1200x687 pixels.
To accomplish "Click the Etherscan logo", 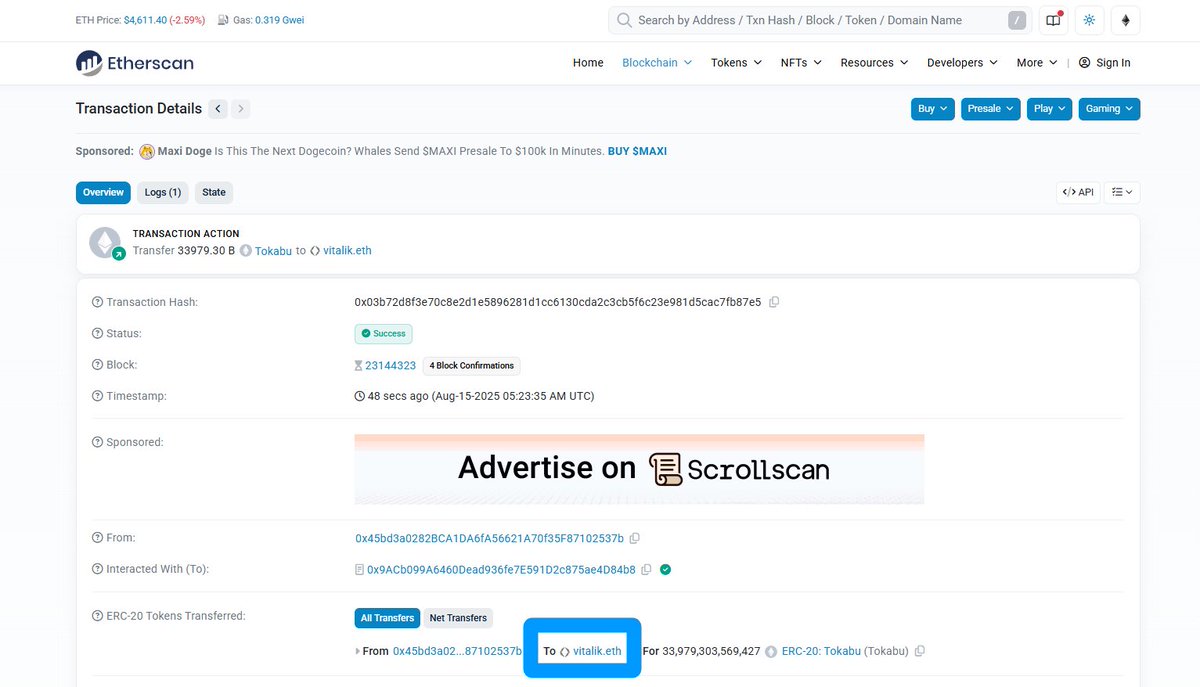I will tap(135, 63).
